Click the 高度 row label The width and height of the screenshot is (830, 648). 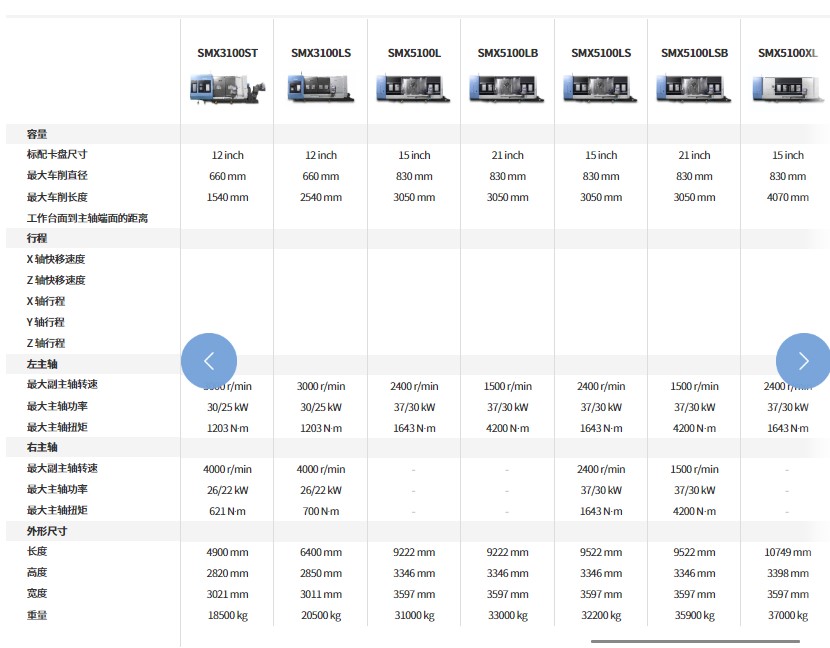(x=37, y=572)
